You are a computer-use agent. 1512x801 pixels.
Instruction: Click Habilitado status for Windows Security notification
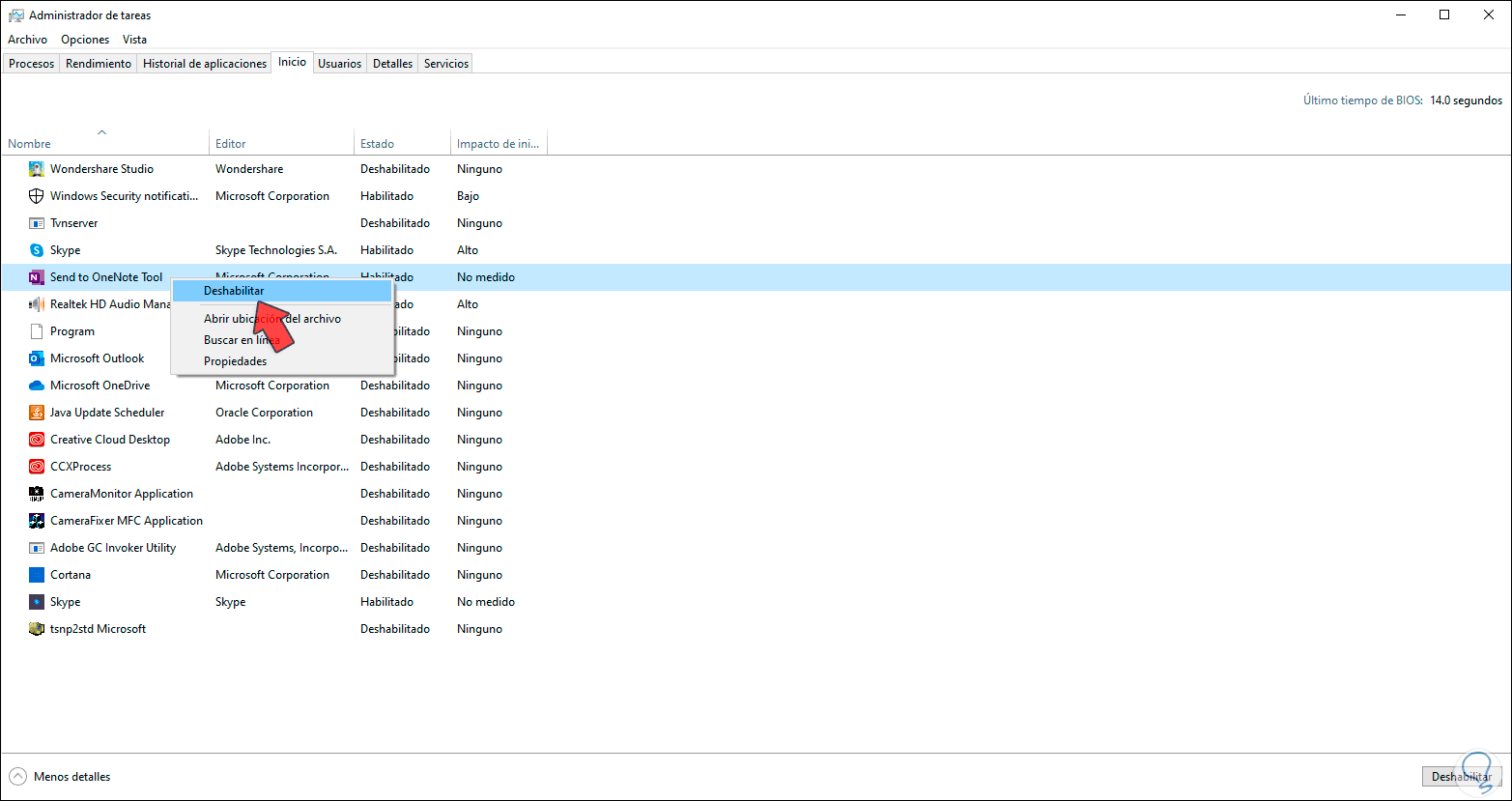[386, 196]
